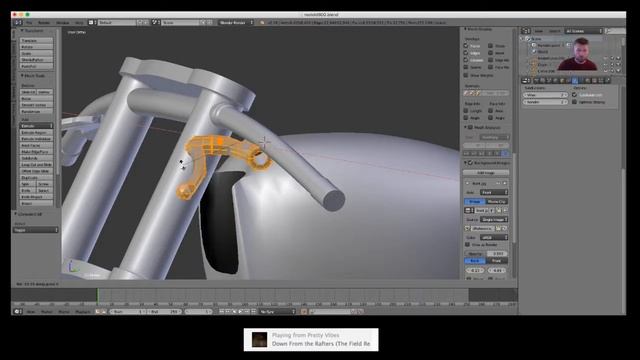Toggle the Edges overlay checkbox

click(x=466, y=53)
